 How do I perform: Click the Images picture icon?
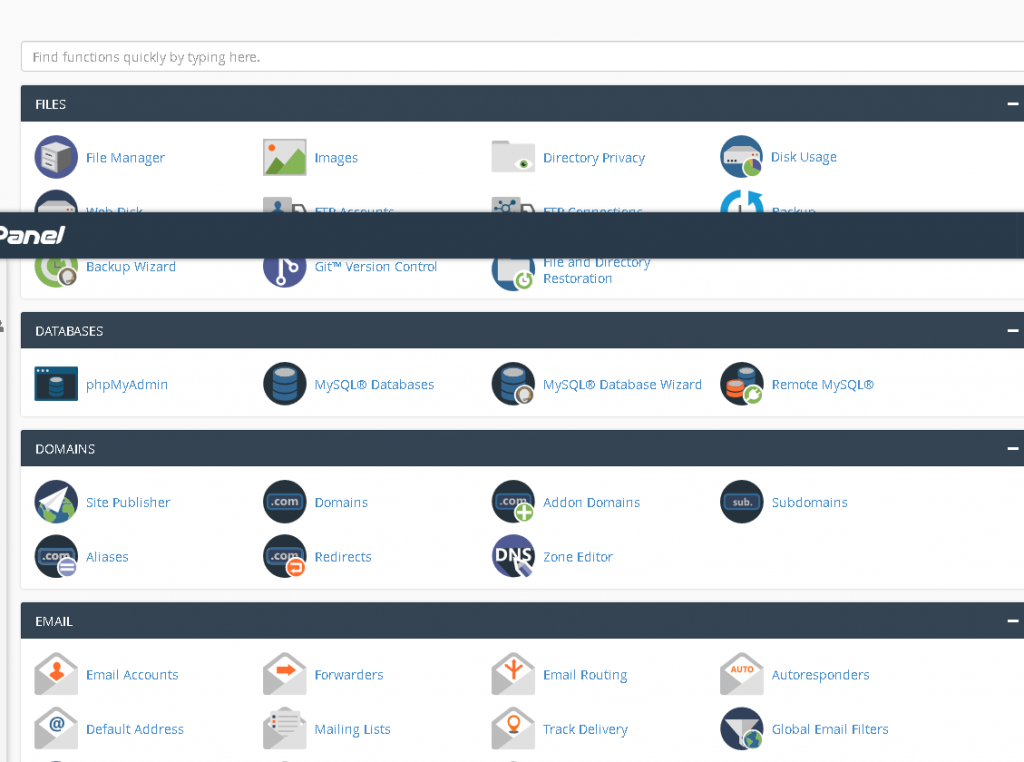pyautogui.click(x=285, y=157)
